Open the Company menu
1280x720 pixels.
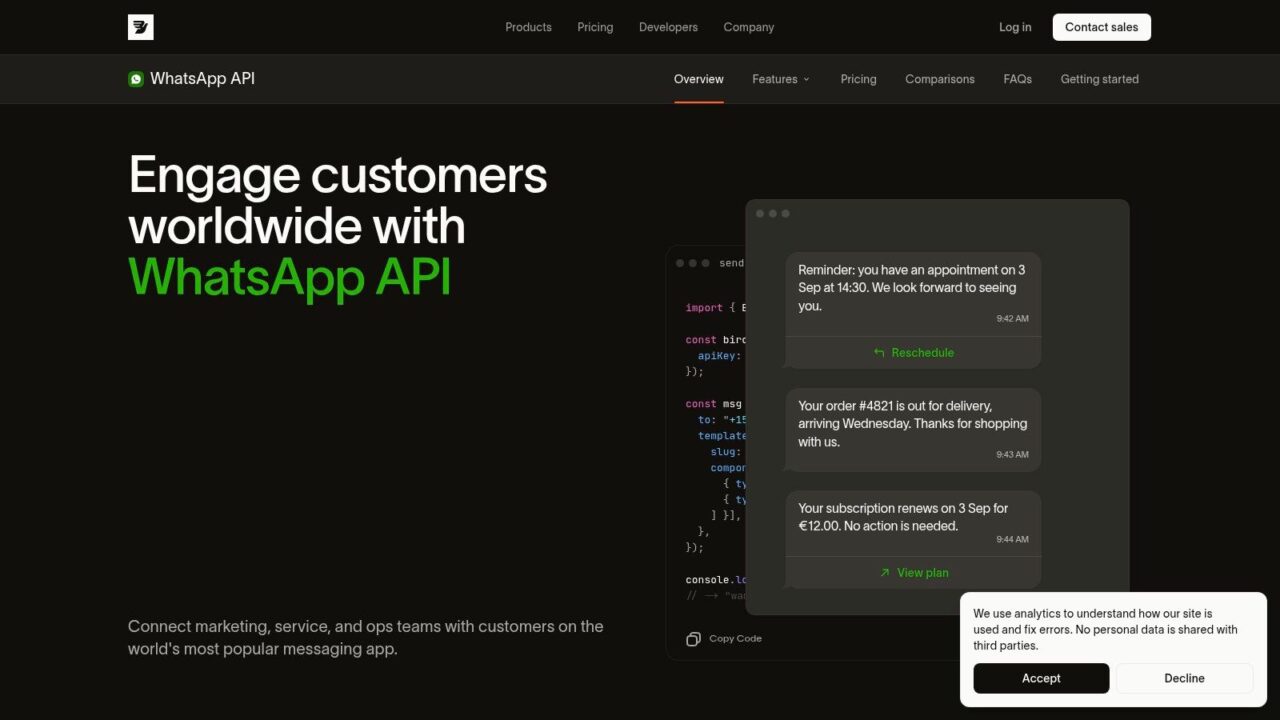(749, 27)
